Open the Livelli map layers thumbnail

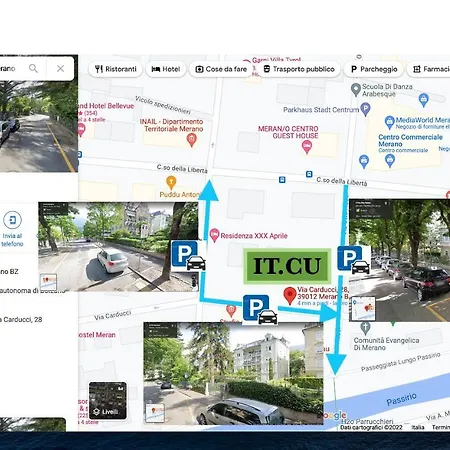pyautogui.click(x=108, y=401)
